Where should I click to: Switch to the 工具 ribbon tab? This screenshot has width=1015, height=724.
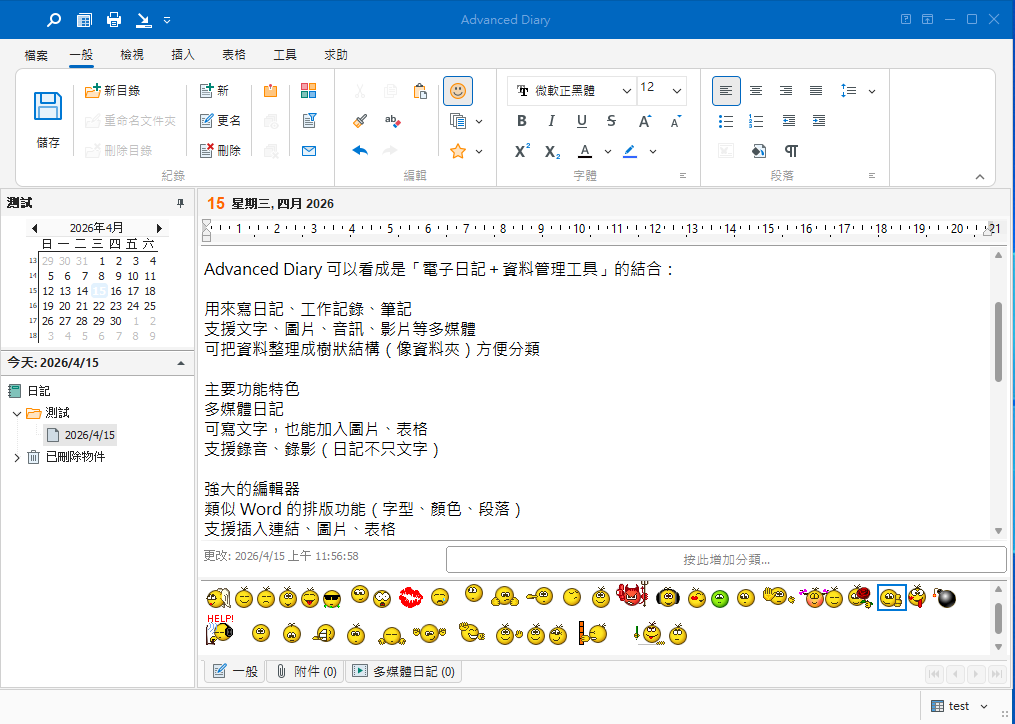tap(285, 55)
